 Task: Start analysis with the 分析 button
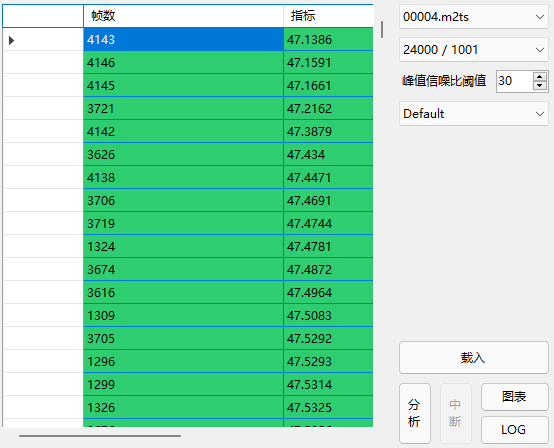[415, 413]
